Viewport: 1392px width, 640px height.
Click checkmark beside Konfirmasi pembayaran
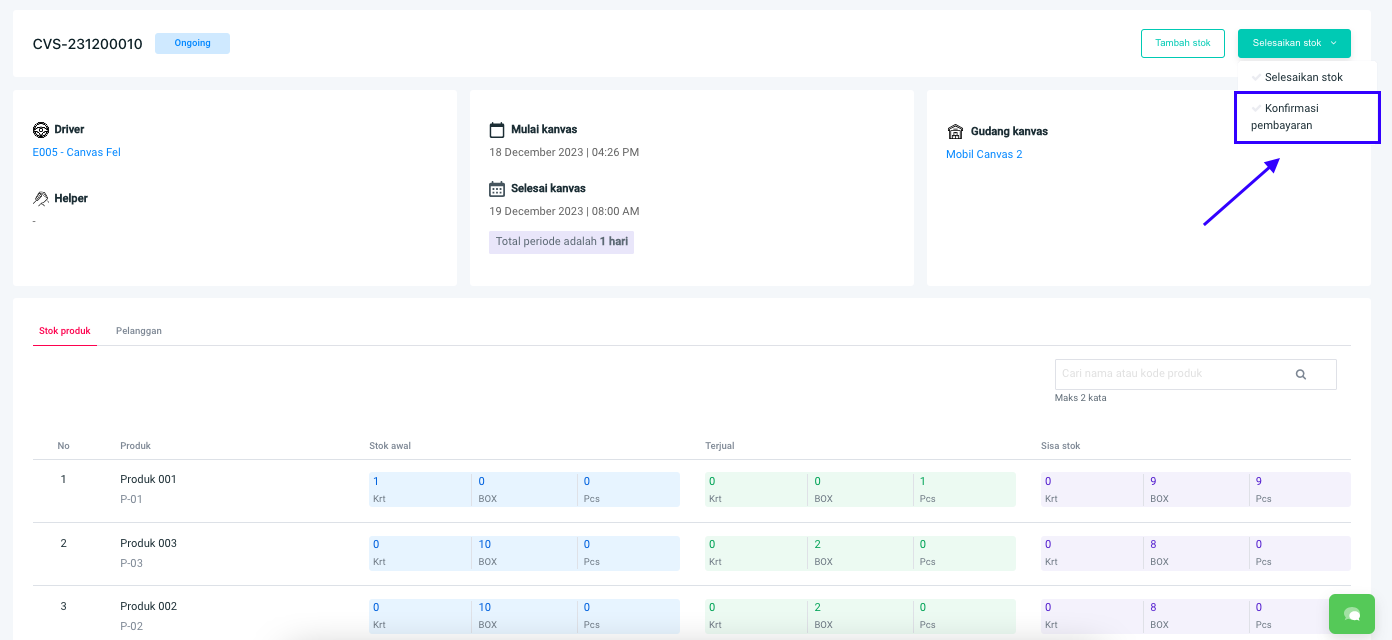(1256, 108)
